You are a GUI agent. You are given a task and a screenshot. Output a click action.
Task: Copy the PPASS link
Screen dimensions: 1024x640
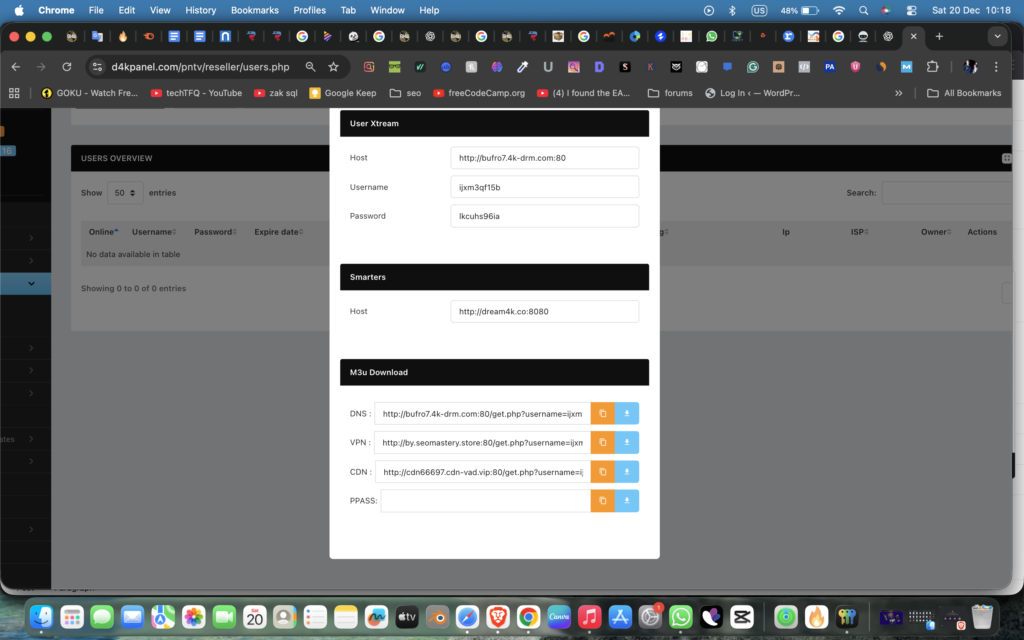point(602,501)
